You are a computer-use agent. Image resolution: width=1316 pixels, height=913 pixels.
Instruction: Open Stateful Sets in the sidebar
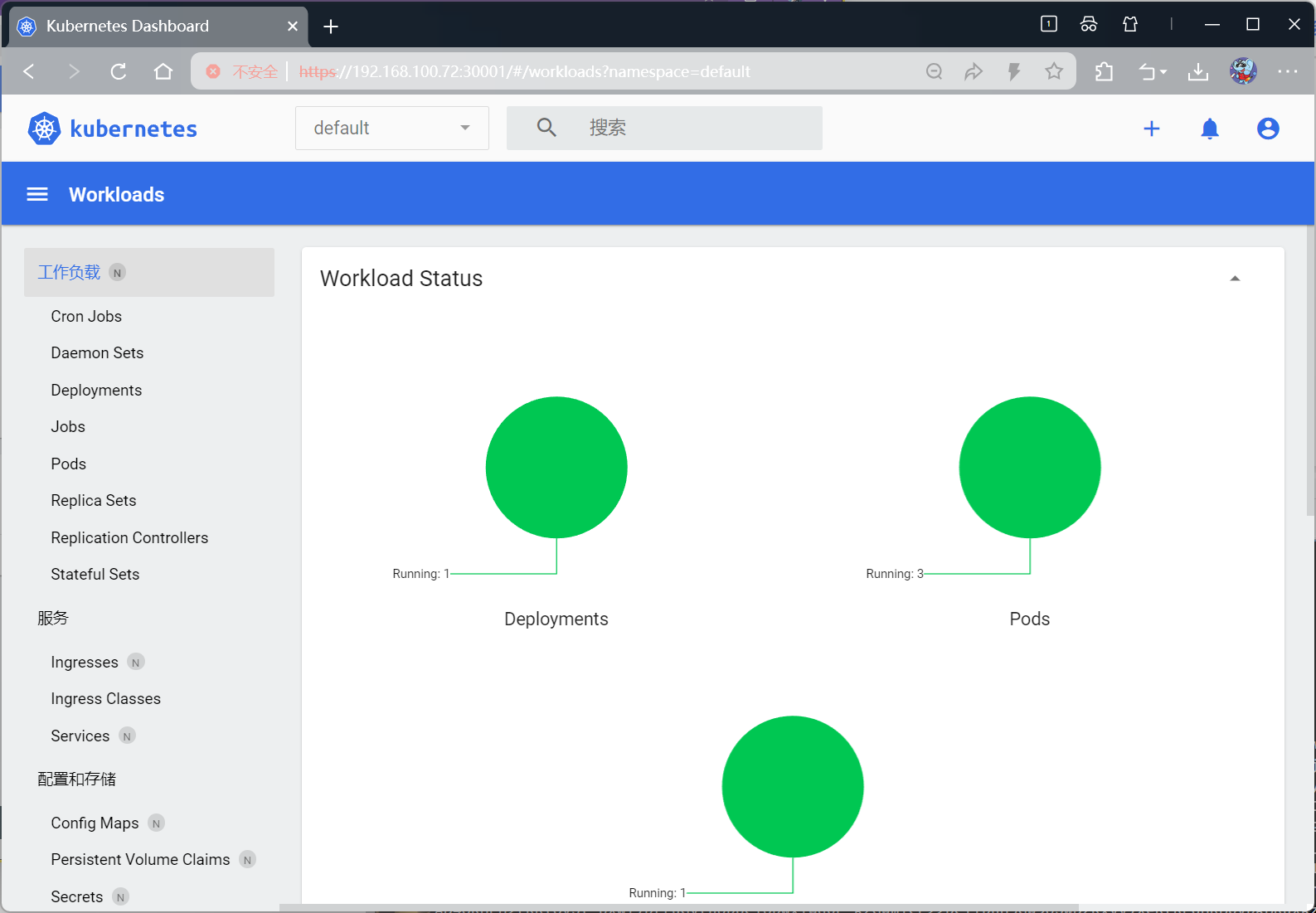95,574
